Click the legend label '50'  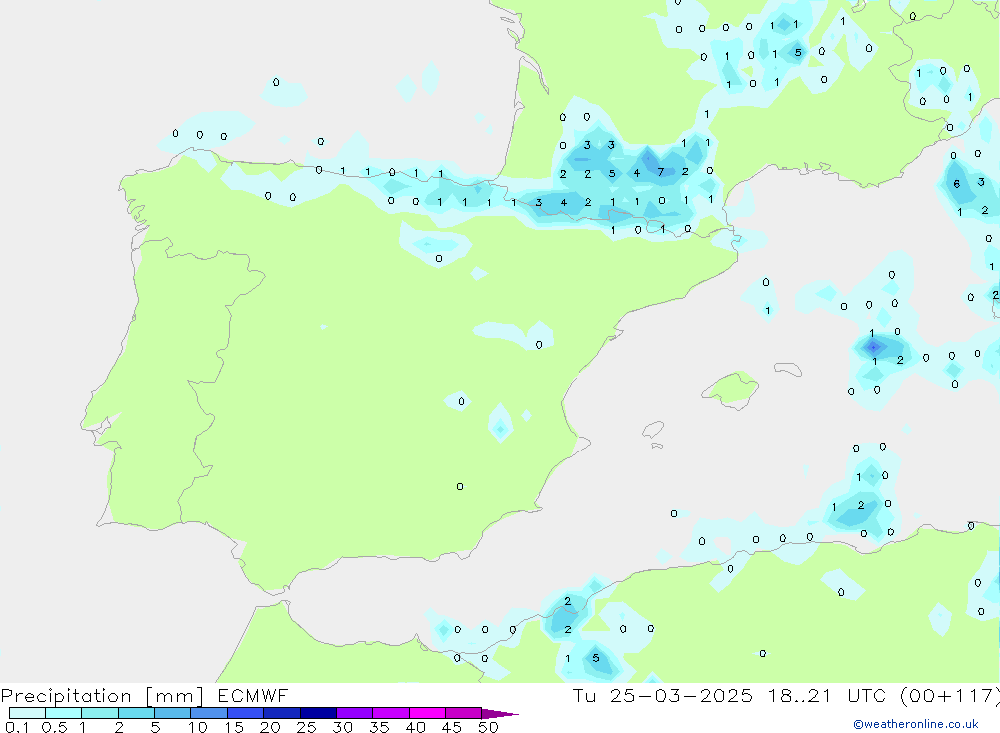(x=488, y=727)
